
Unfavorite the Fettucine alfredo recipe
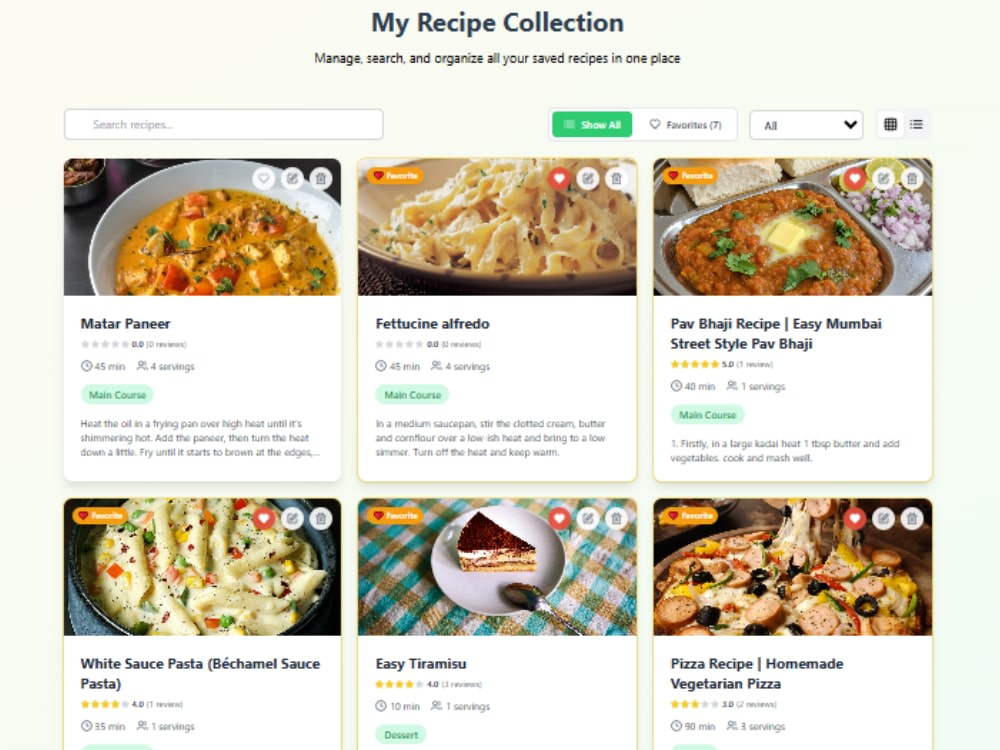[559, 179]
